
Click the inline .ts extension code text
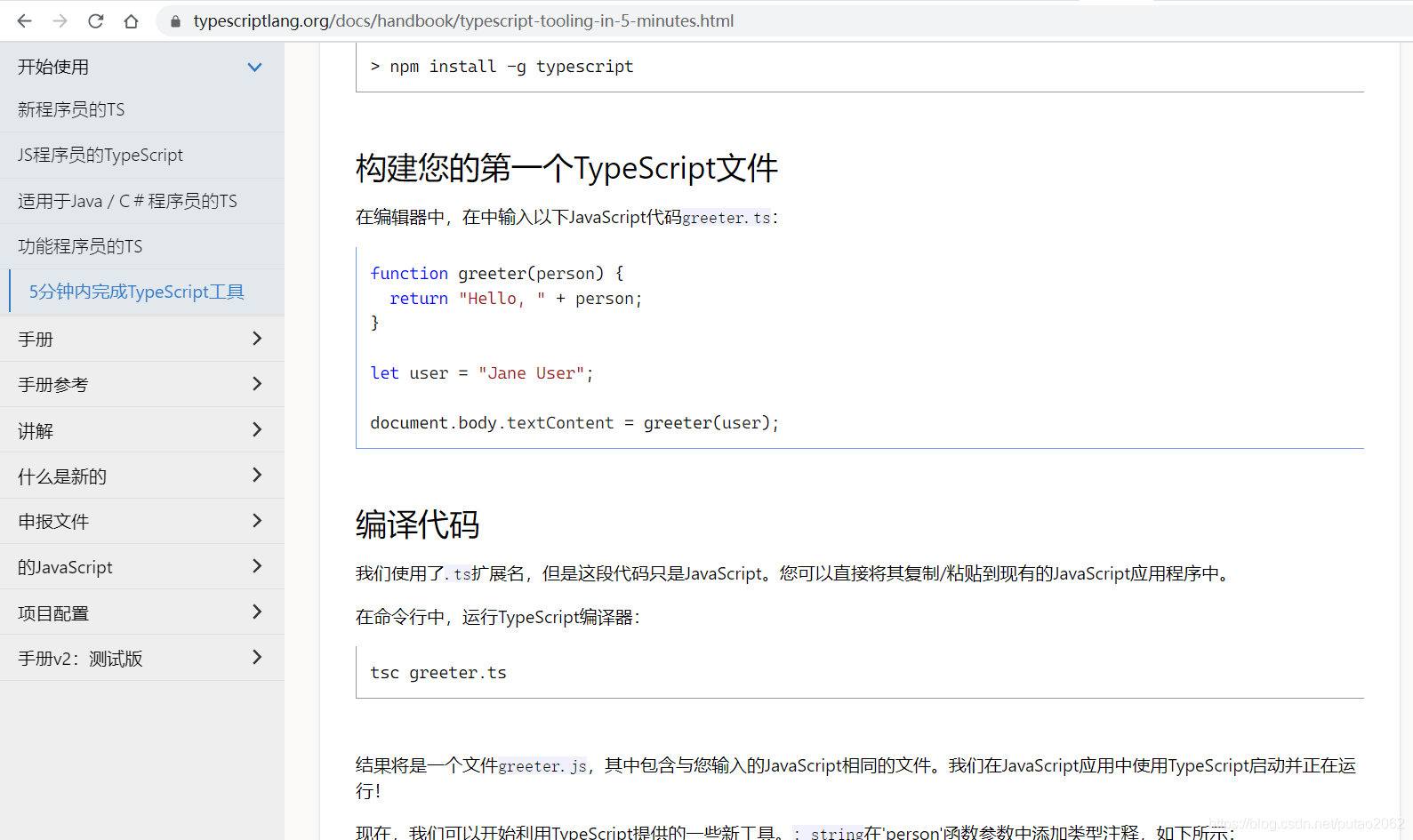(x=460, y=574)
